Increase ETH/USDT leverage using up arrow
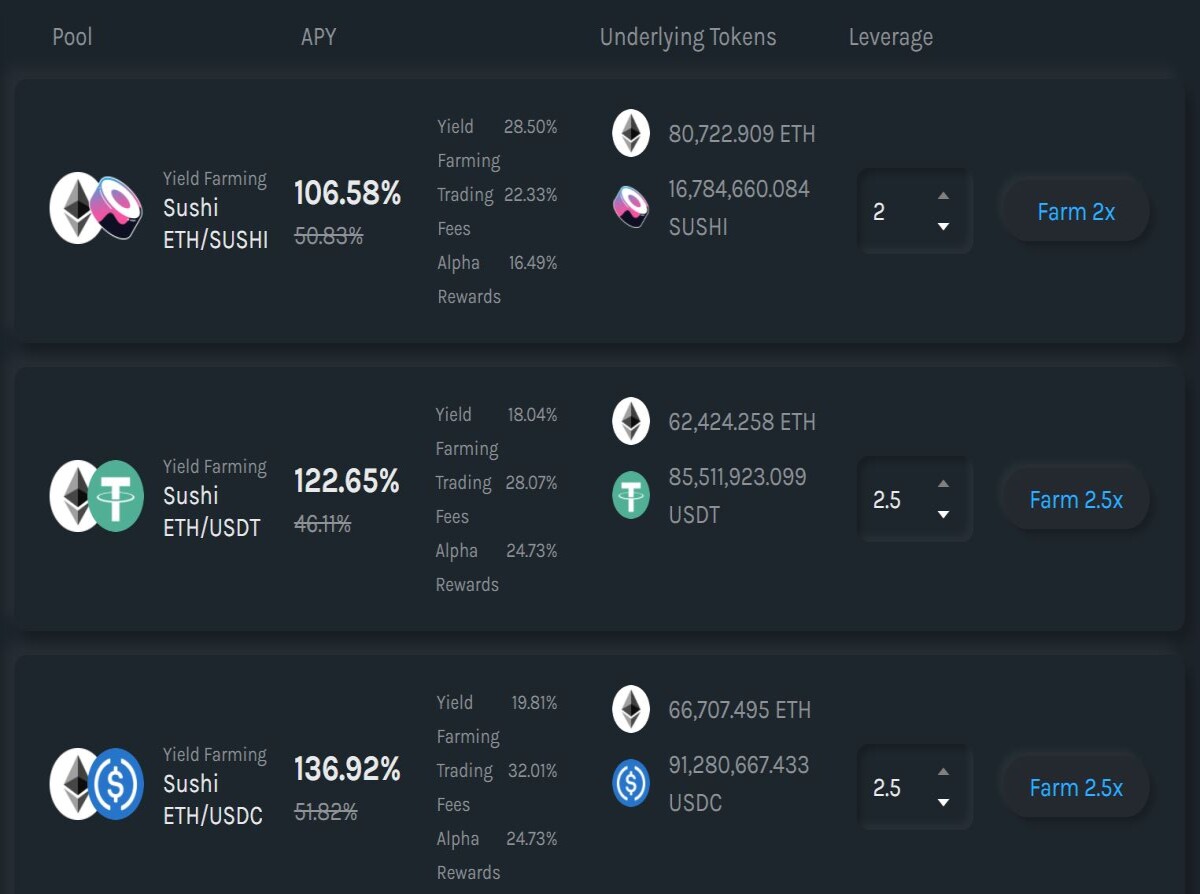 click(943, 484)
